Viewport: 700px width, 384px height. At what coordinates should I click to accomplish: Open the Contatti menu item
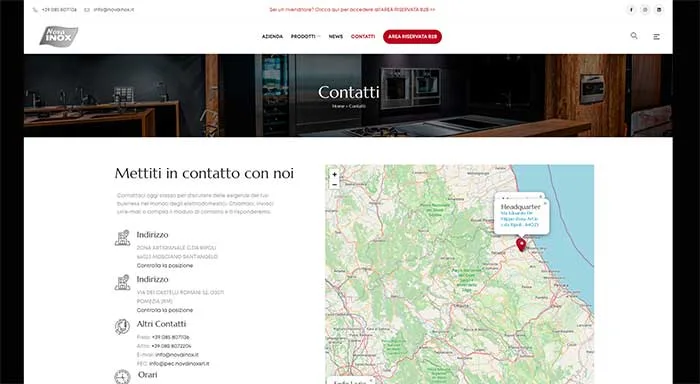[x=363, y=37]
